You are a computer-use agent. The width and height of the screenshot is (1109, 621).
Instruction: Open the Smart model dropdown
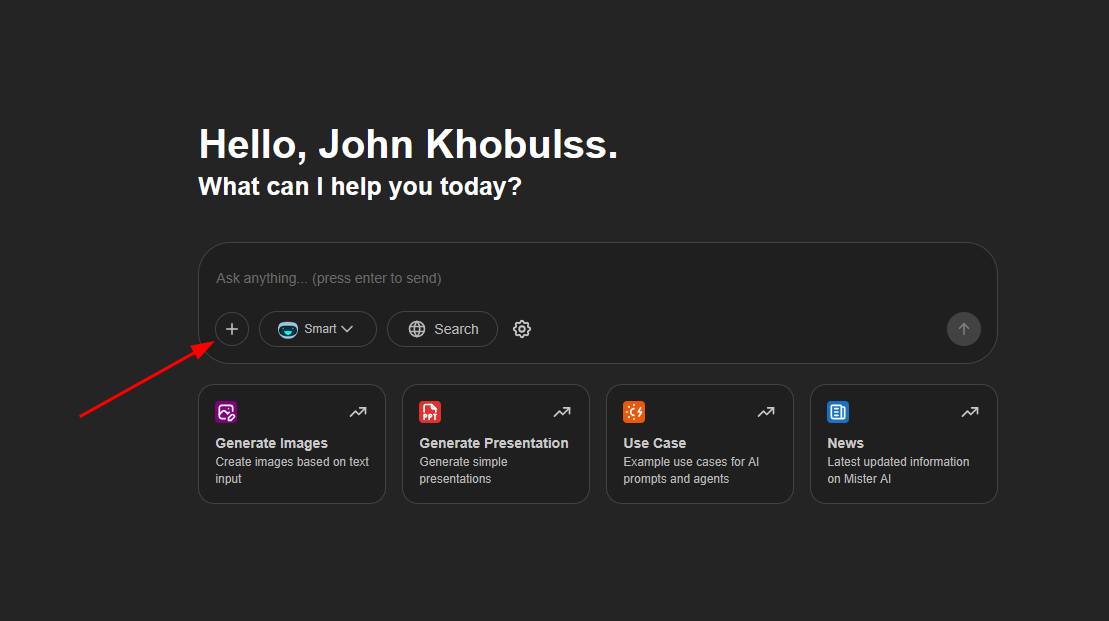coord(318,329)
